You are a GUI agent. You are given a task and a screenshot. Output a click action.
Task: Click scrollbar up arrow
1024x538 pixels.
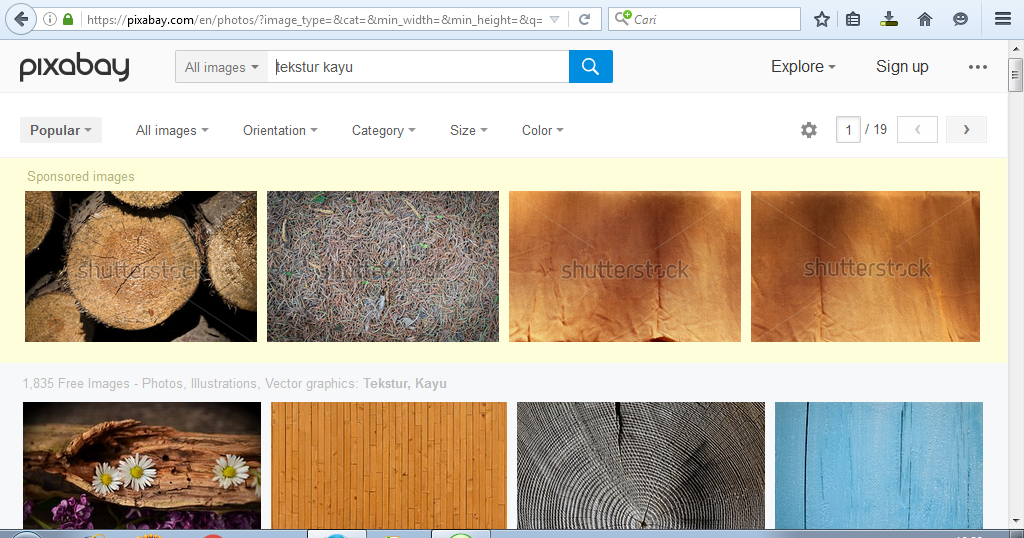pos(1016,48)
